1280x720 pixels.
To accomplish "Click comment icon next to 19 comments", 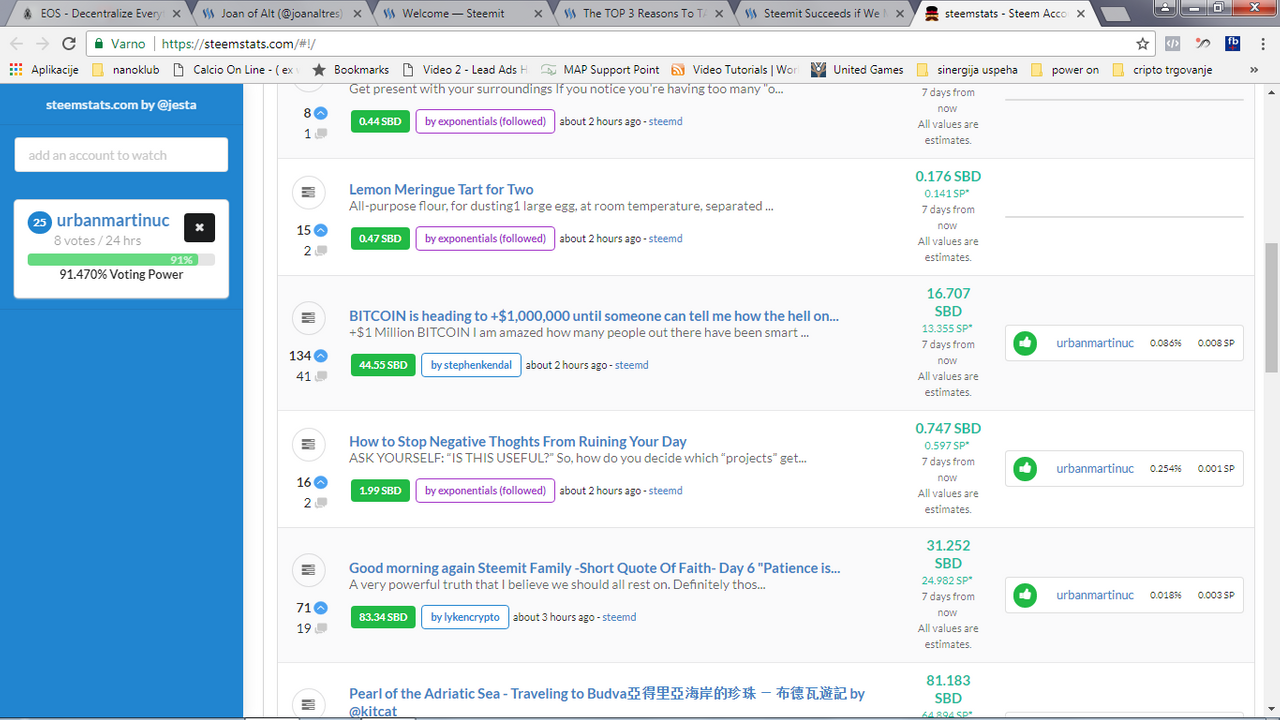I will 321,629.
